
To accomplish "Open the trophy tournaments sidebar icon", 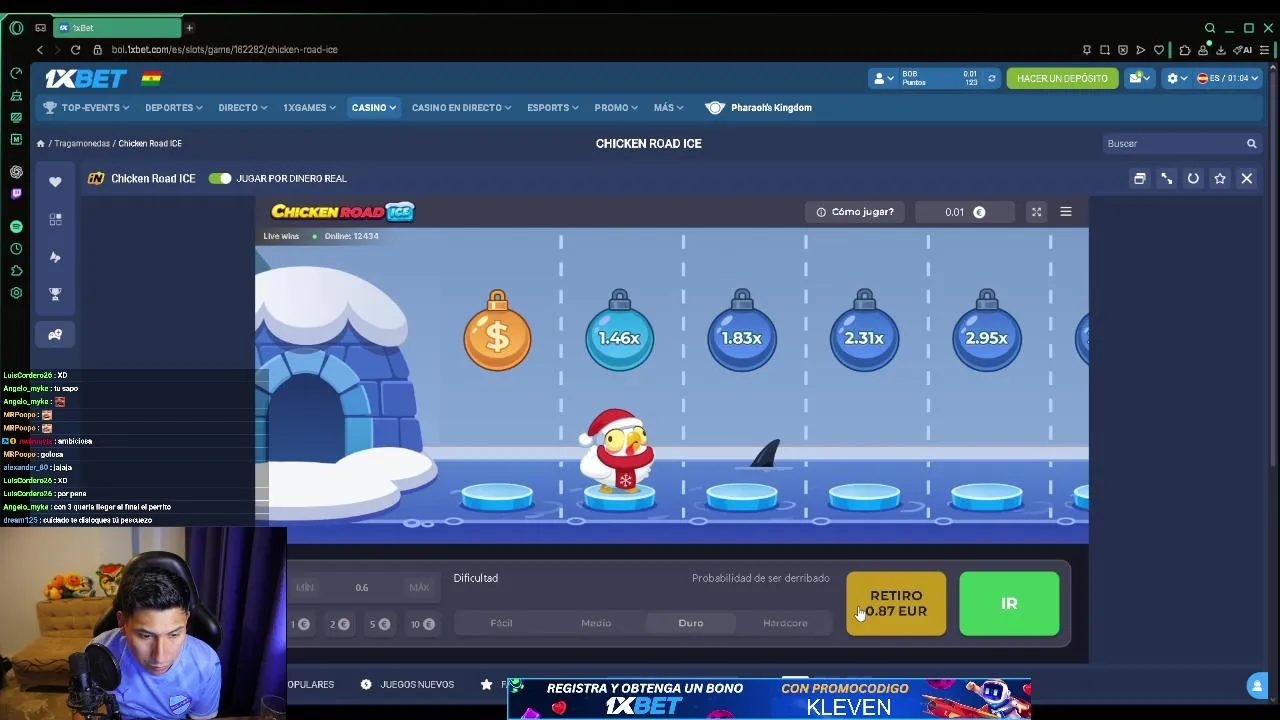I will click(x=55, y=295).
